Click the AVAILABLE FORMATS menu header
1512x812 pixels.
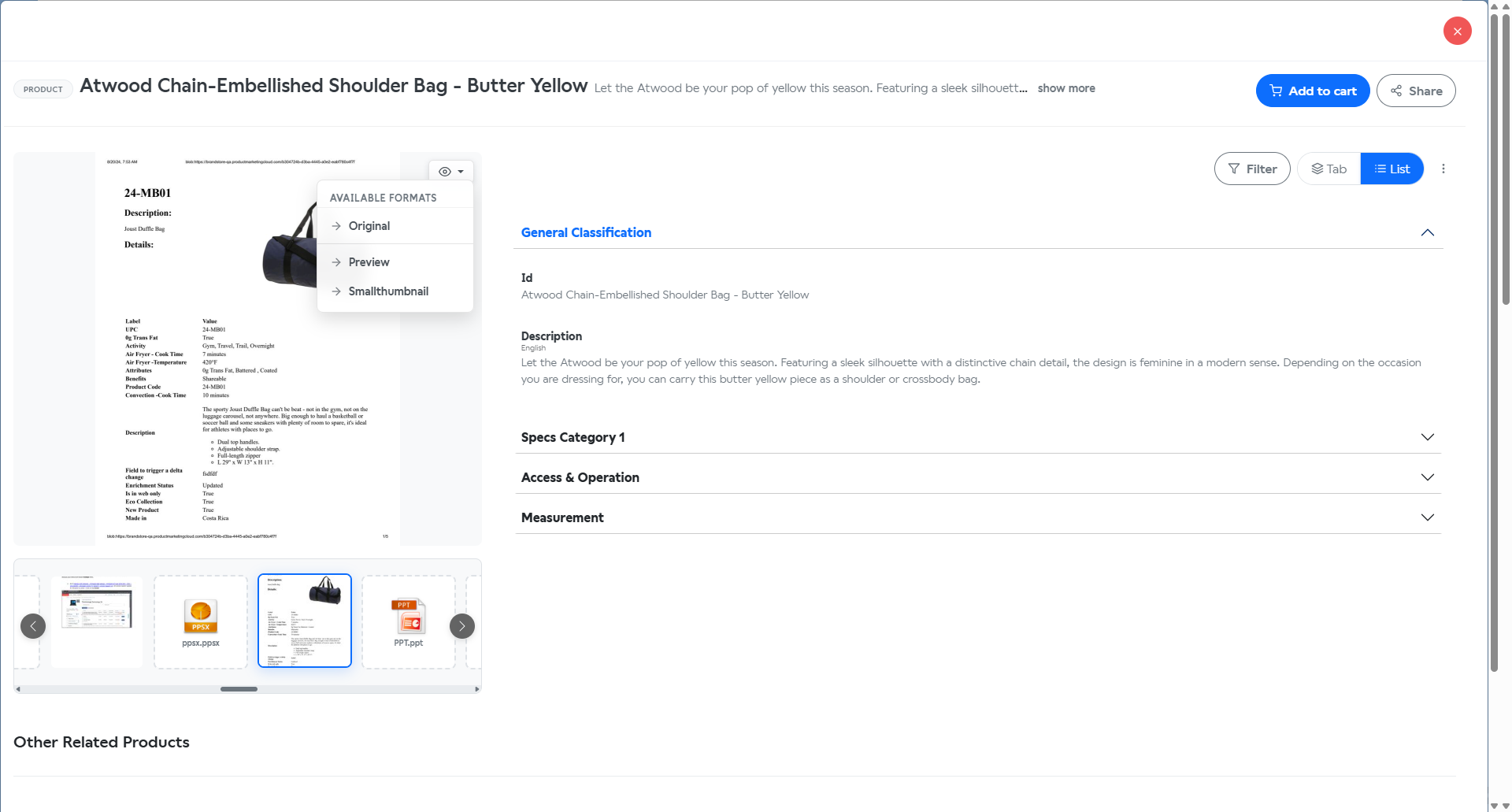(x=383, y=198)
